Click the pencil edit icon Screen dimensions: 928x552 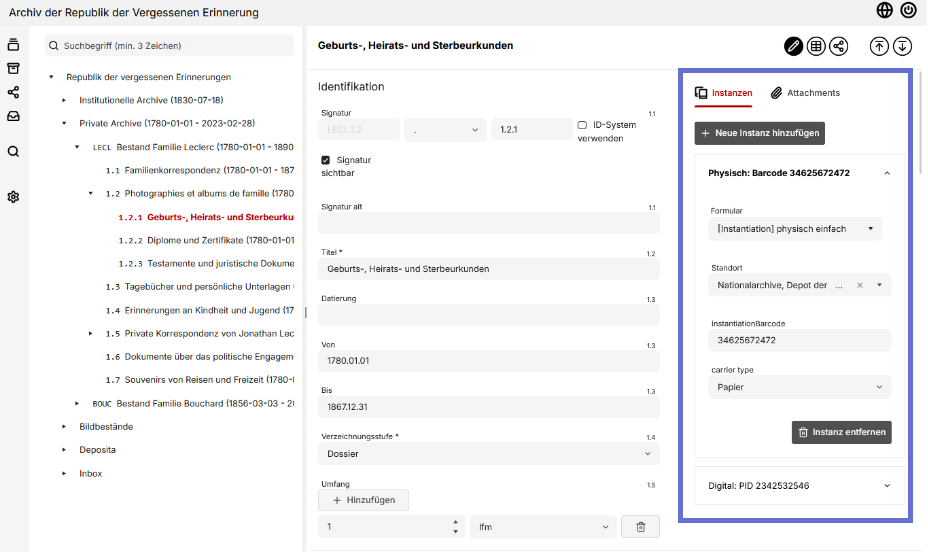coord(793,46)
